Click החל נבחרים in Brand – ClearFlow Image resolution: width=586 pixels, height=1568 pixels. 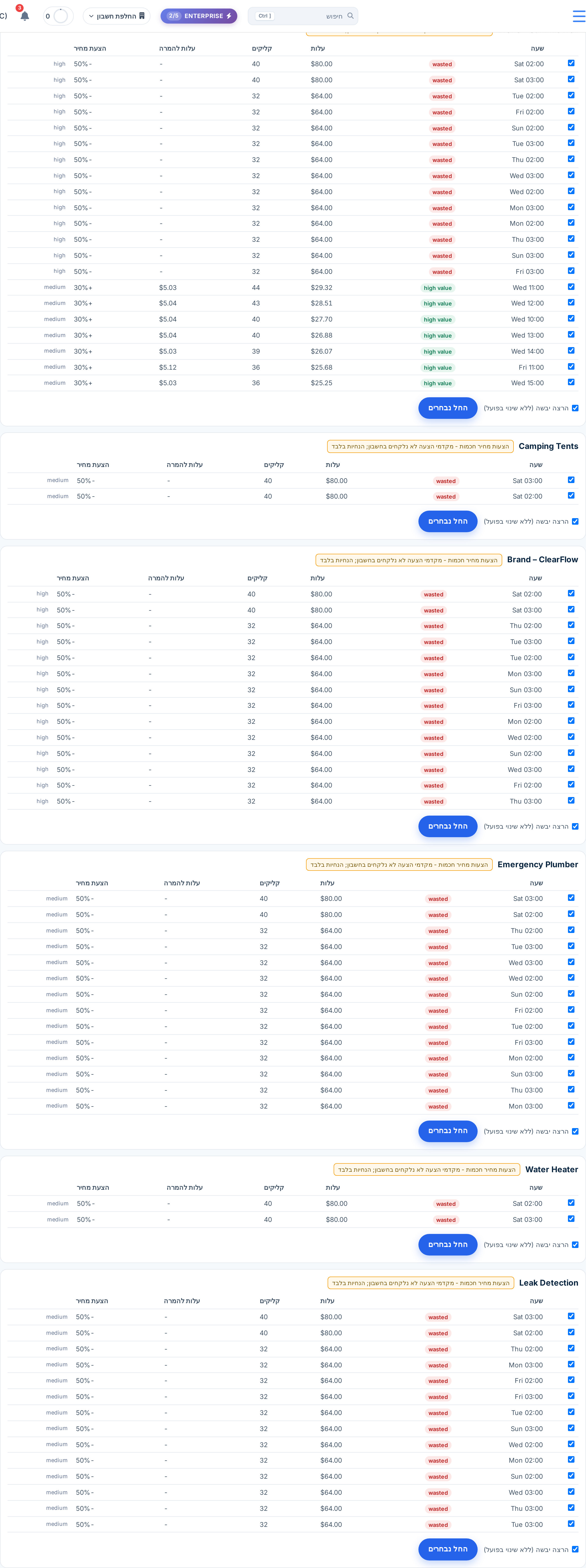(448, 827)
